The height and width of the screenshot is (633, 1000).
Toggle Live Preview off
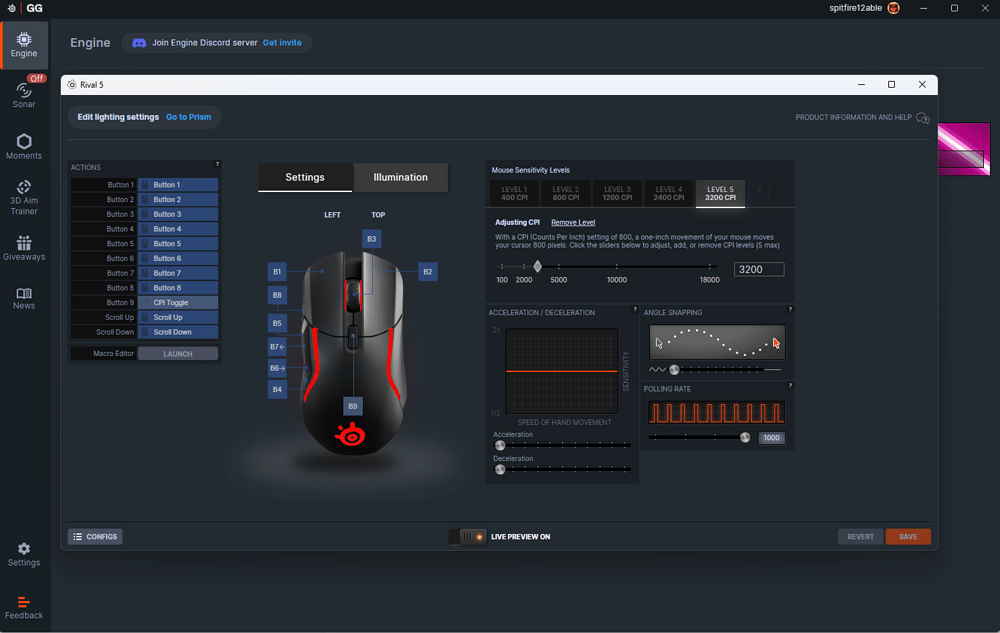click(x=468, y=536)
